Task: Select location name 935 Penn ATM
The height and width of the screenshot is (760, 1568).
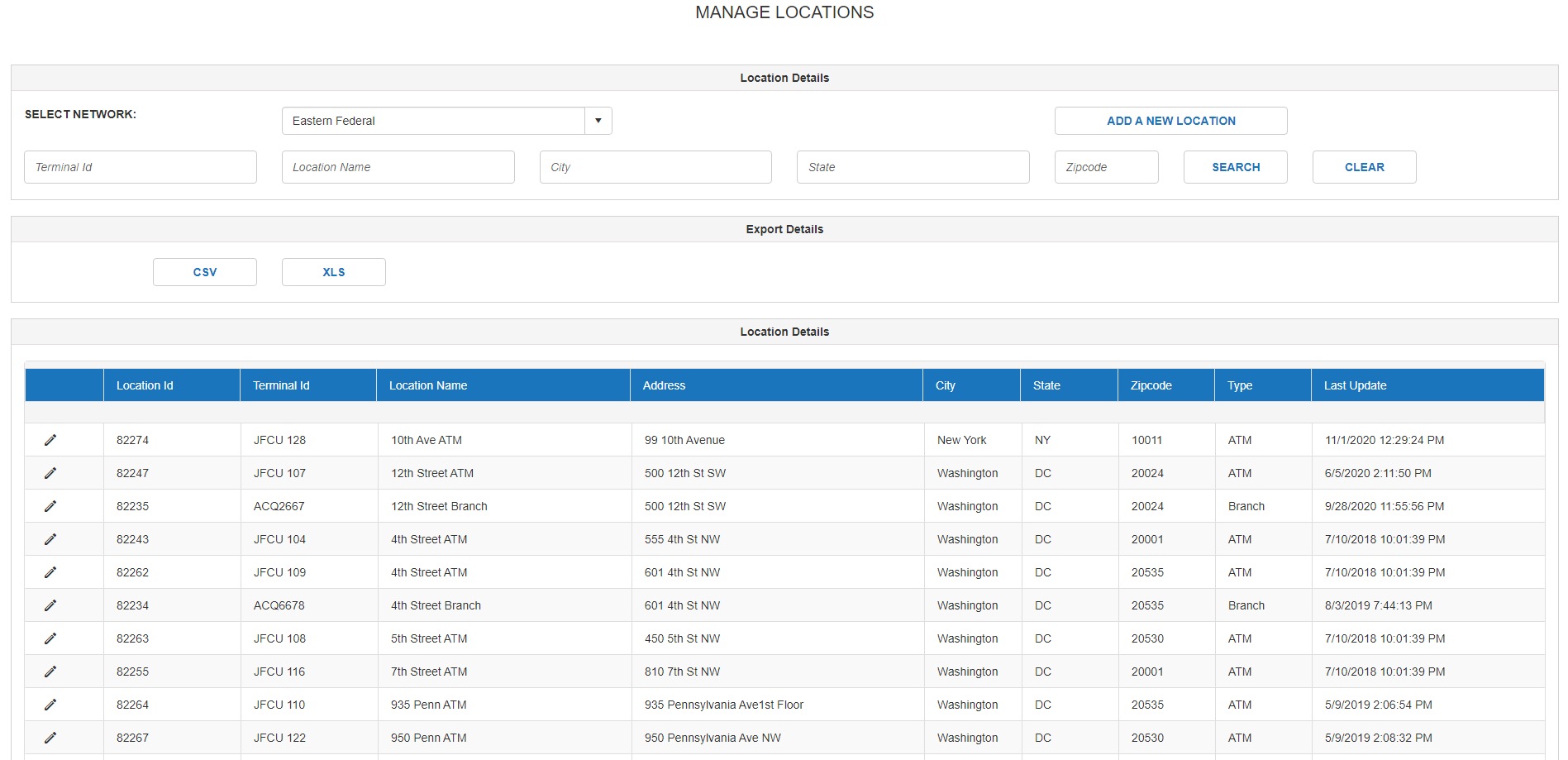Action: coord(429,705)
